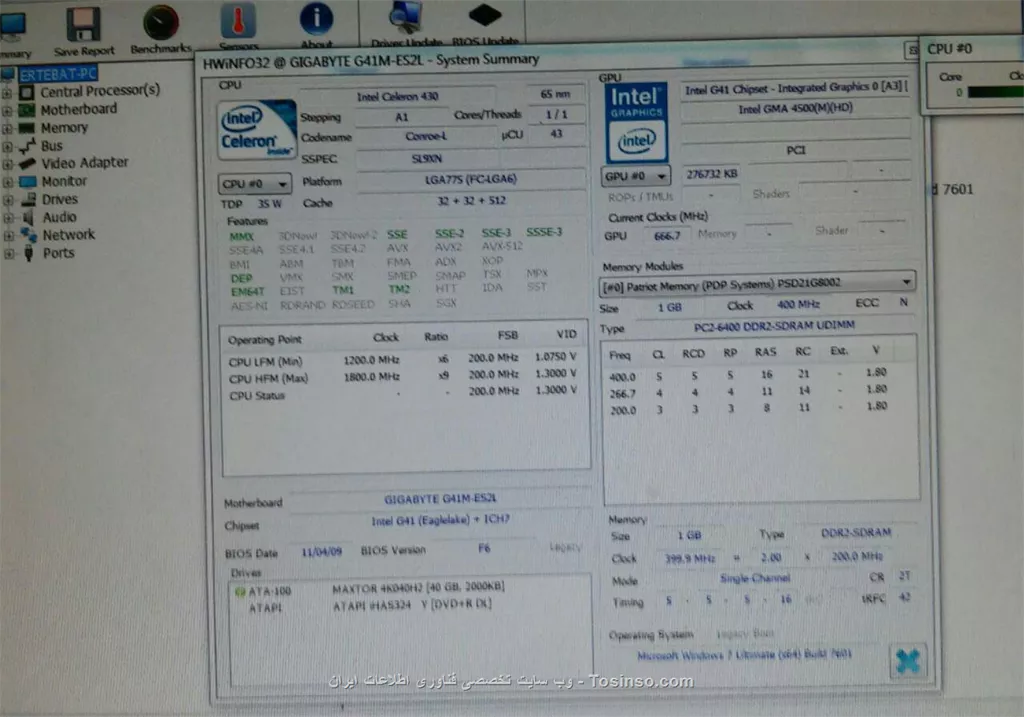Viewport: 1024px width, 717px height.
Task: Expand the Video Adapter tree node
Action: [8, 164]
